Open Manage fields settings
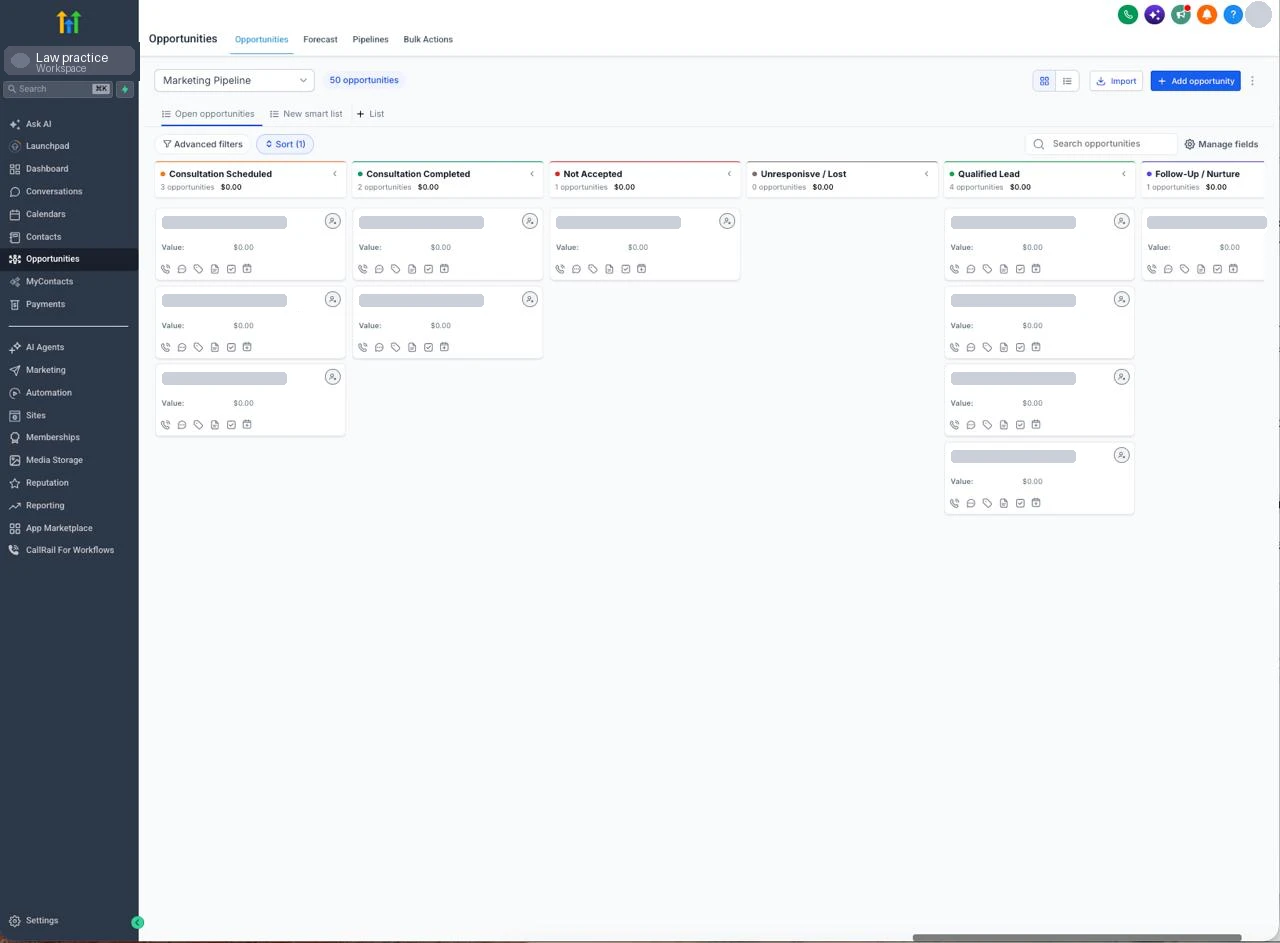The height and width of the screenshot is (943, 1280). [1221, 144]
